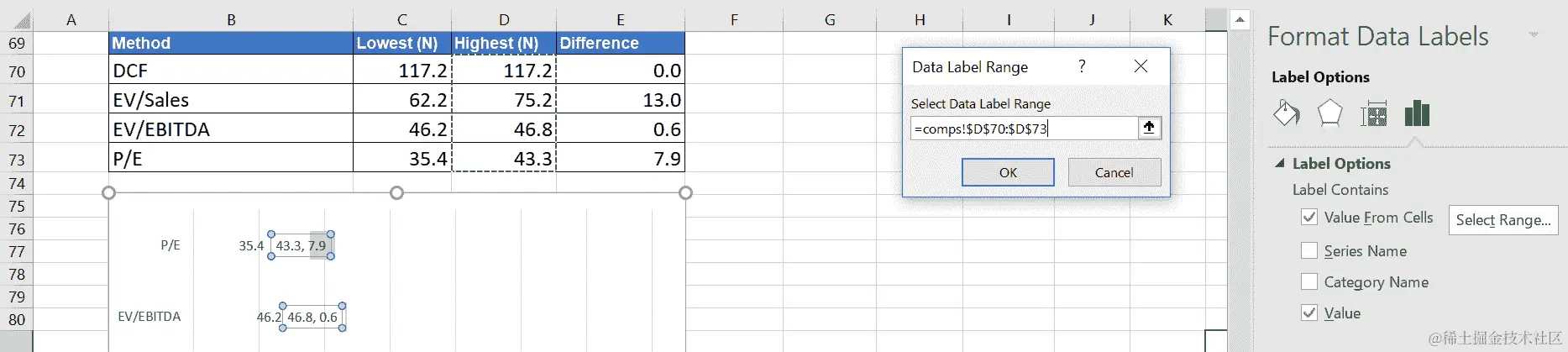Click chart top-center resize handle

tap(397, 192)
